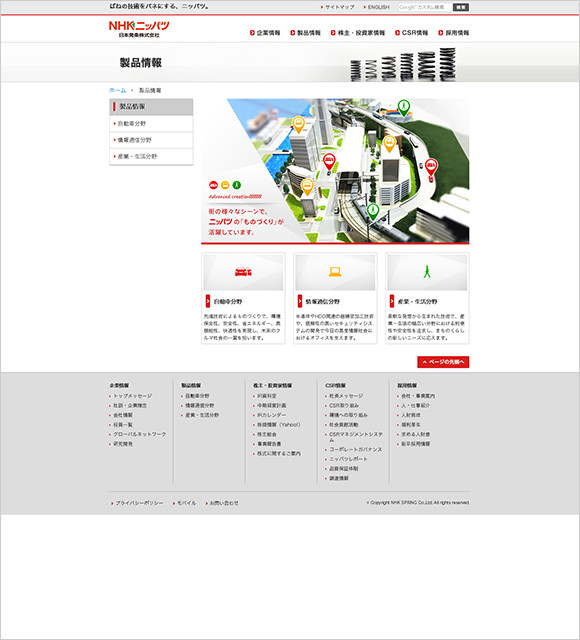Click the Google custom search input field
Viewport: 580px width, 640px height.
click(x=424, y=7)
